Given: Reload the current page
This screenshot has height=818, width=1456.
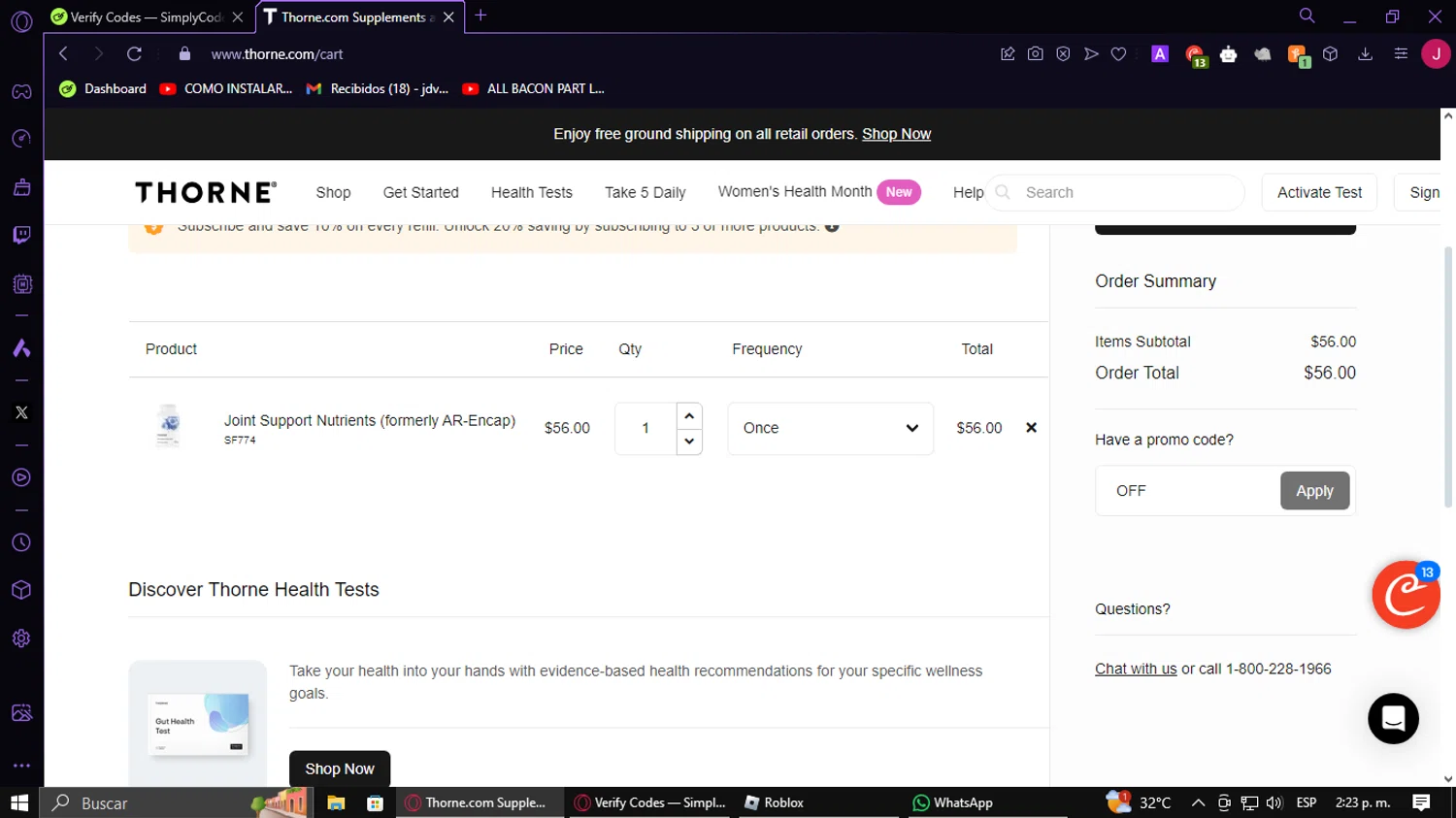Looking at the screenshot, I should coord(134,54).
